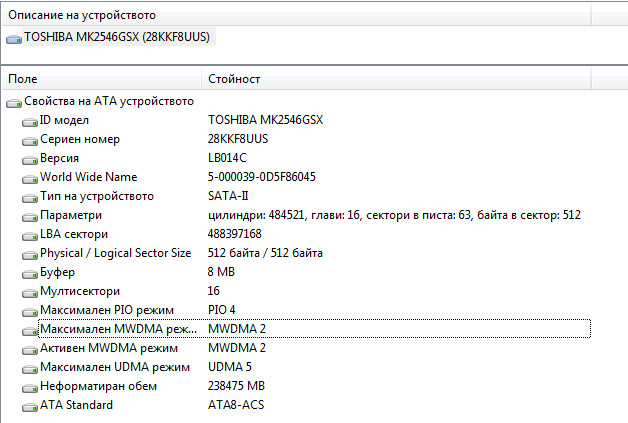
Task: Click the icon beside Версия row
Action: [30, 158]
